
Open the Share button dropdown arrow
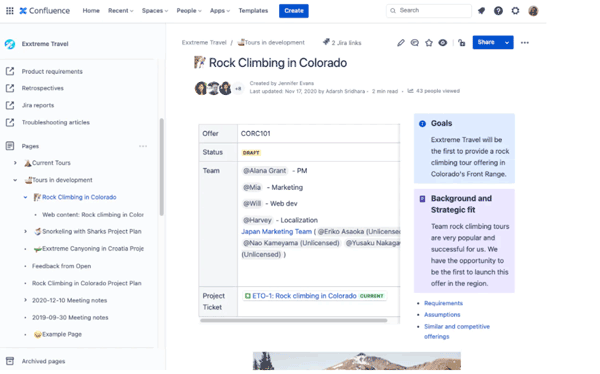tap(507, 42)
